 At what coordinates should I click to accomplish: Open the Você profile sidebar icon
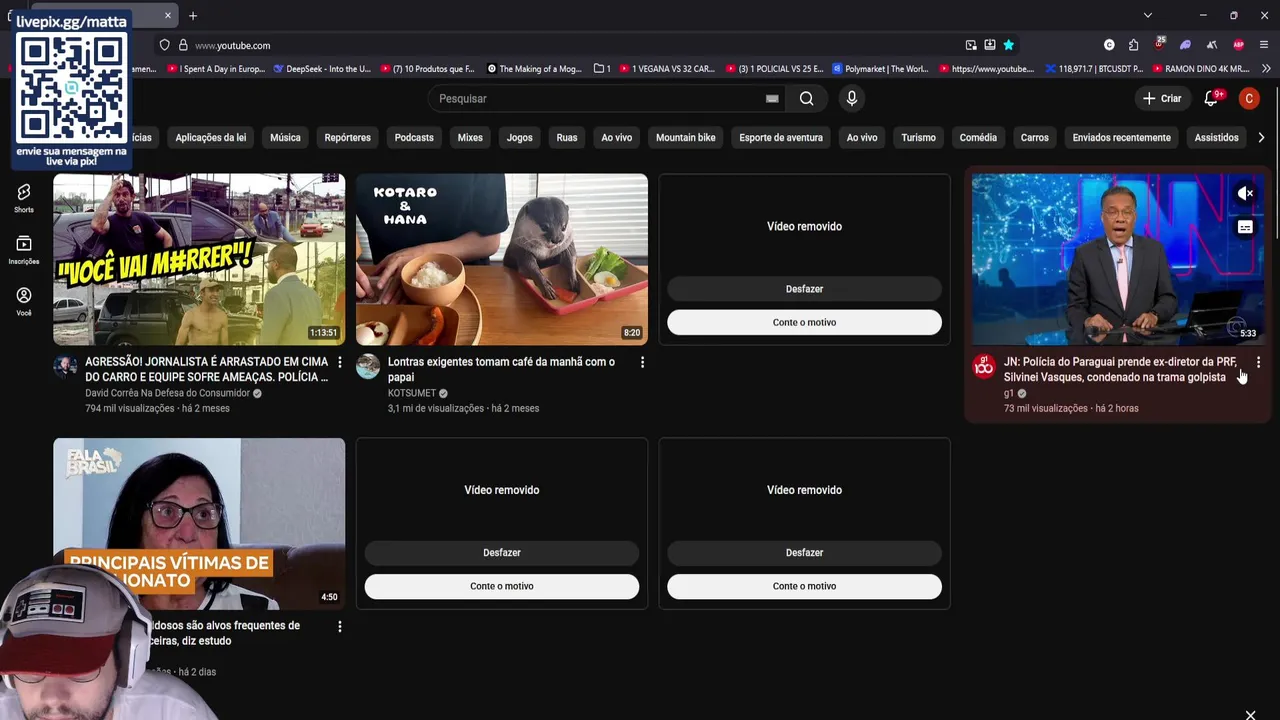[x=24, y=302]
